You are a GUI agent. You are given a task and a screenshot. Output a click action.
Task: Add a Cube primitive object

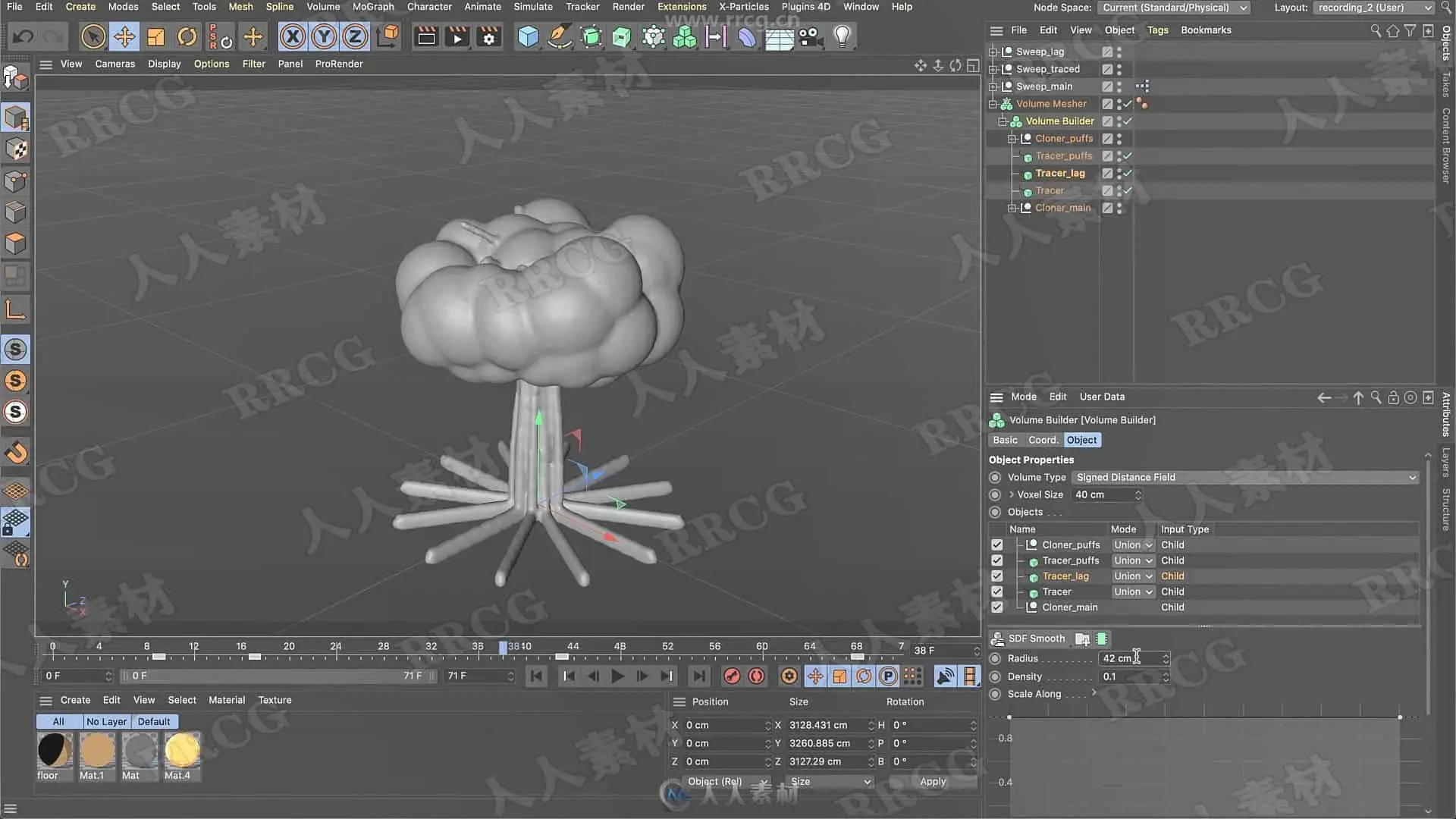(528, 36)
